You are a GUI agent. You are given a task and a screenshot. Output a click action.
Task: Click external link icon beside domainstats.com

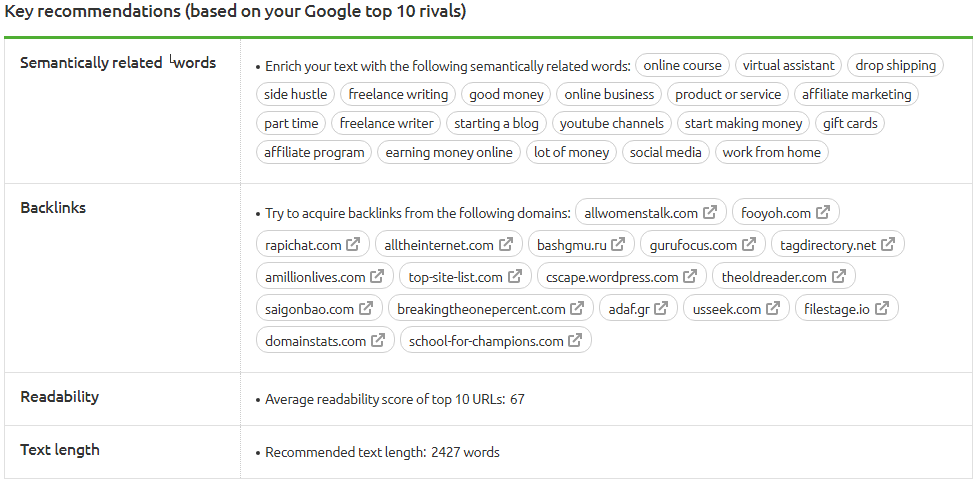tap(378, 341)
